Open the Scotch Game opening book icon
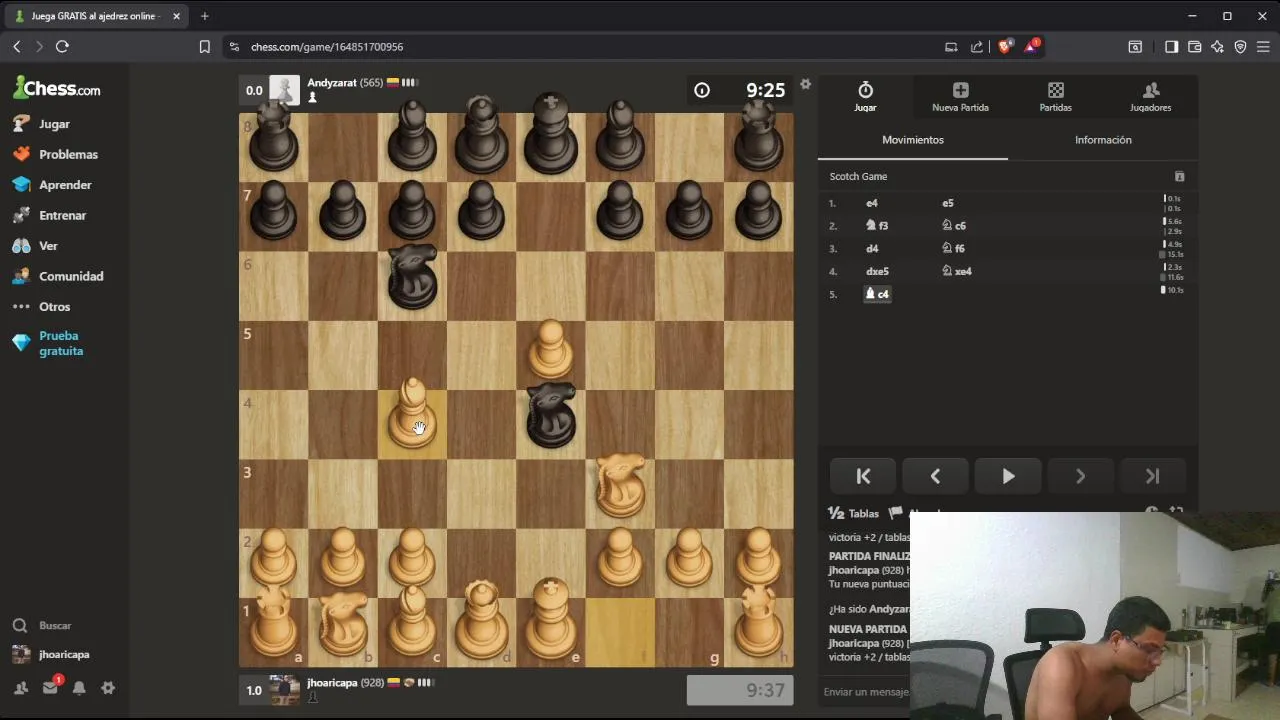1280x720 pixels. [x=1179, y=177]
